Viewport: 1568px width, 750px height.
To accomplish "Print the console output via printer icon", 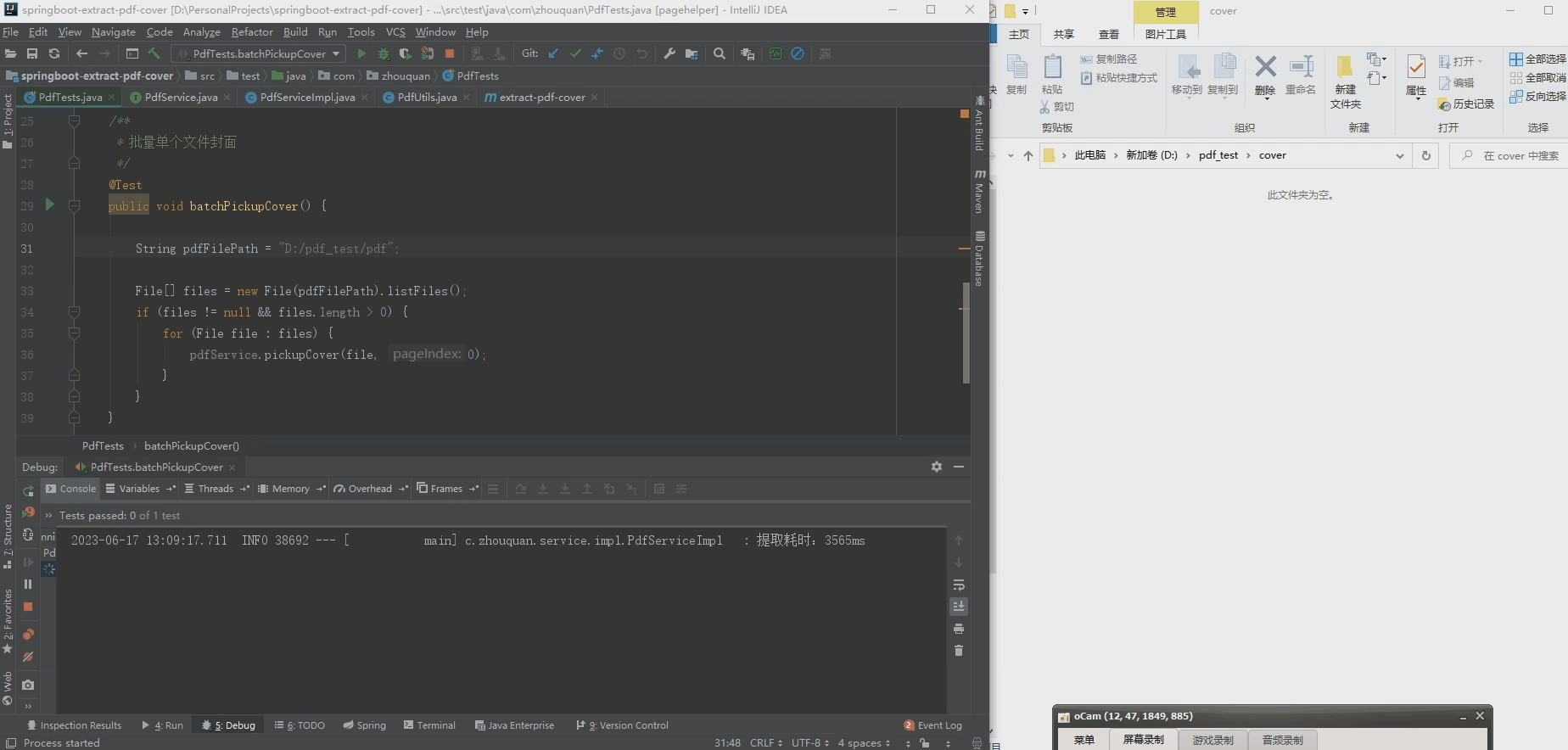I will [x=959, y=629].
